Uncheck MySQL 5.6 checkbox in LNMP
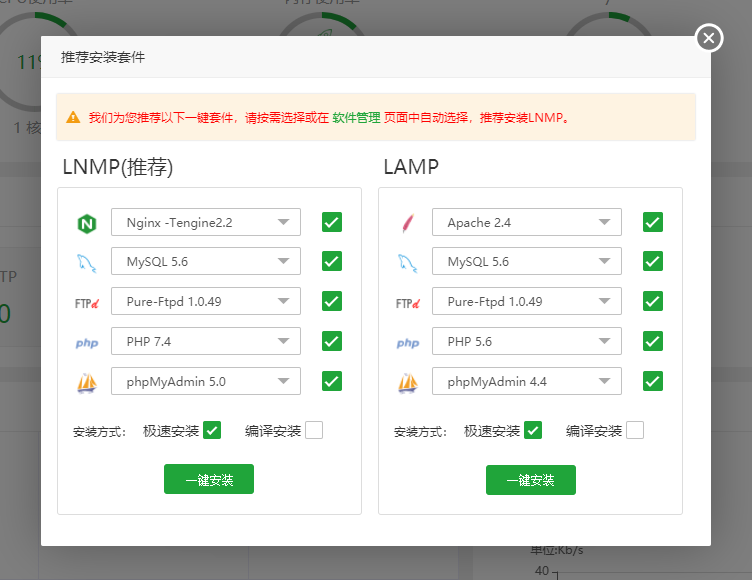 tap(332, 261)
